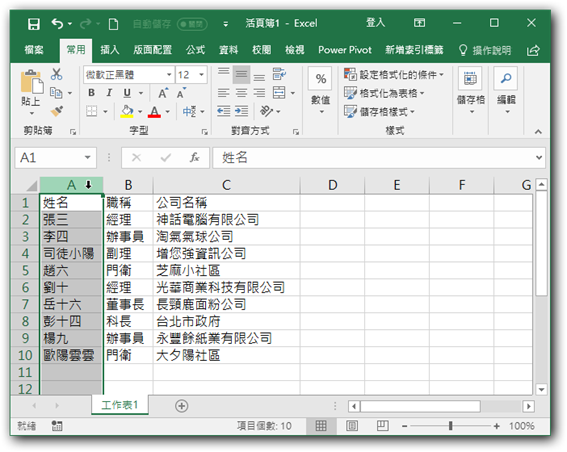Toggle Bold formatting
567x452 pixels.
tap(91, 93)
